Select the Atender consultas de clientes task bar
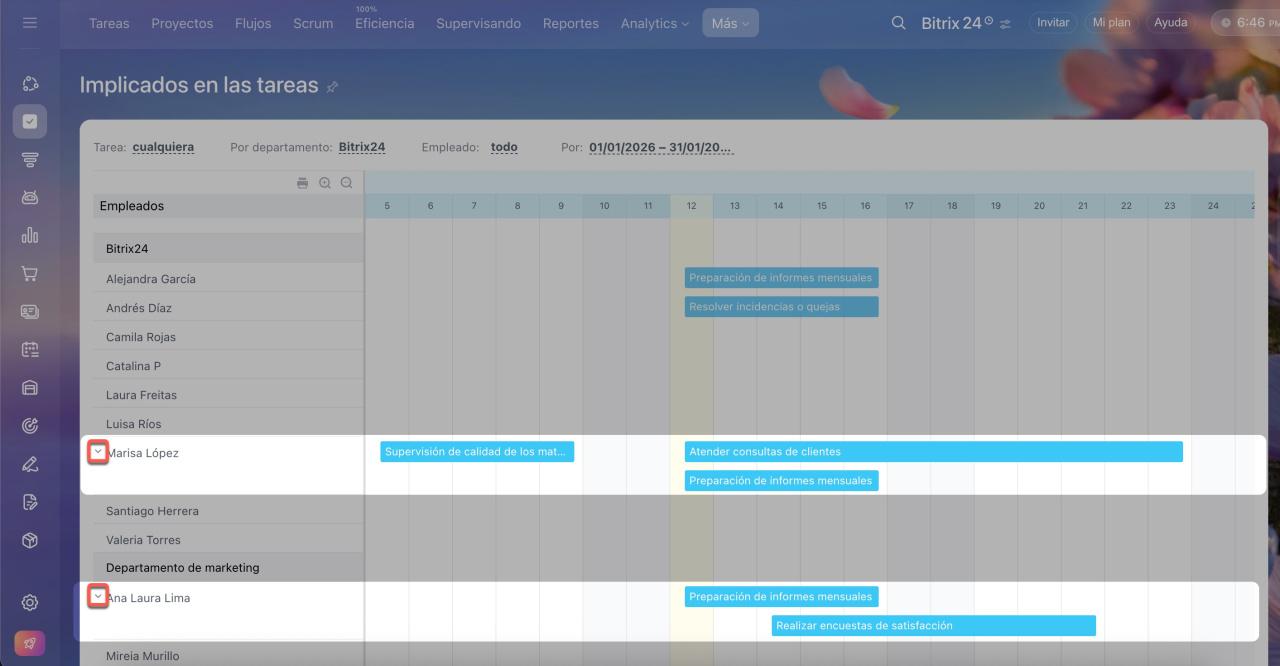The width and height of the screenshot is (1280, 666). tap(933, 452)
